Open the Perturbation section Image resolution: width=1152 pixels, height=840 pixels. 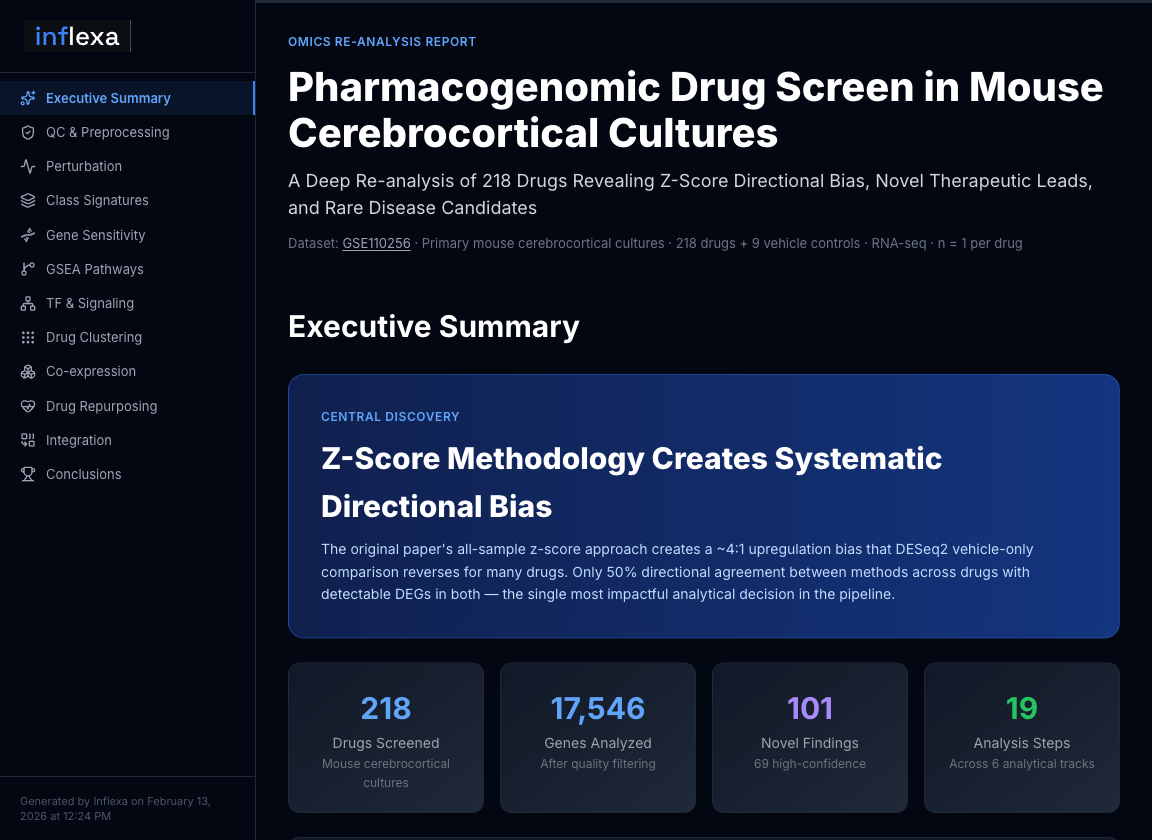127,166
